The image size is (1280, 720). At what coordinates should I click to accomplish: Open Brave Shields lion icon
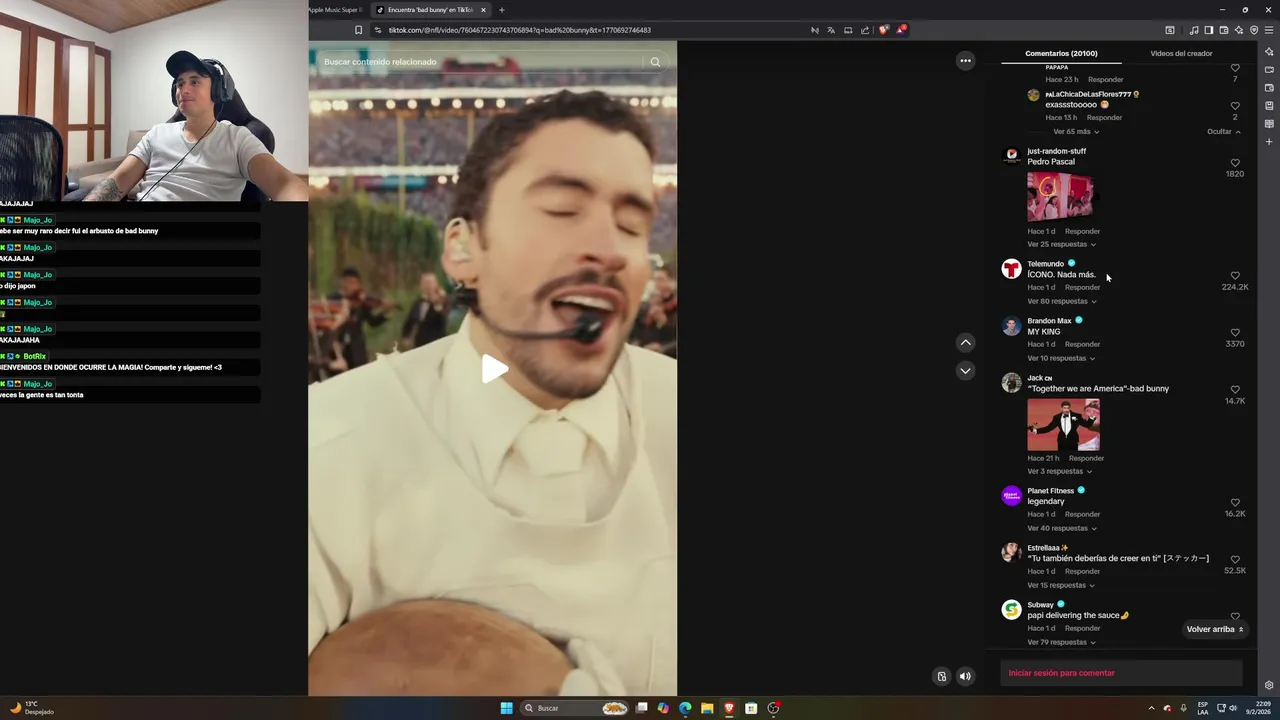[x=883, y=30]
